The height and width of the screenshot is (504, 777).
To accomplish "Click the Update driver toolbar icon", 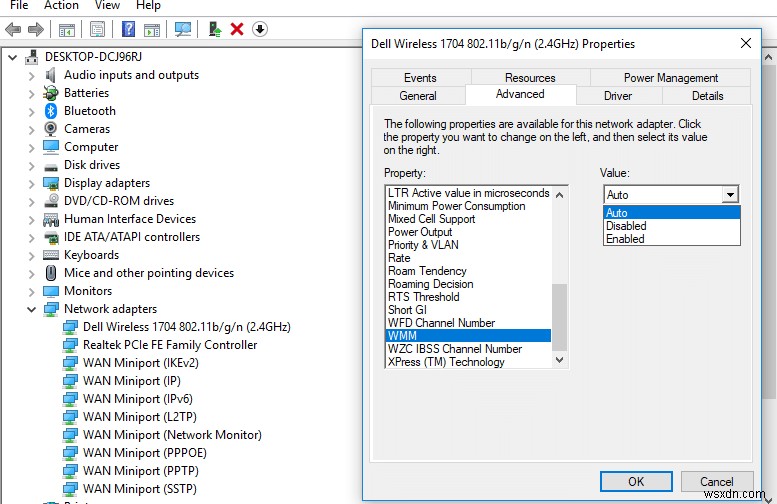I will [x=215, y=29].
